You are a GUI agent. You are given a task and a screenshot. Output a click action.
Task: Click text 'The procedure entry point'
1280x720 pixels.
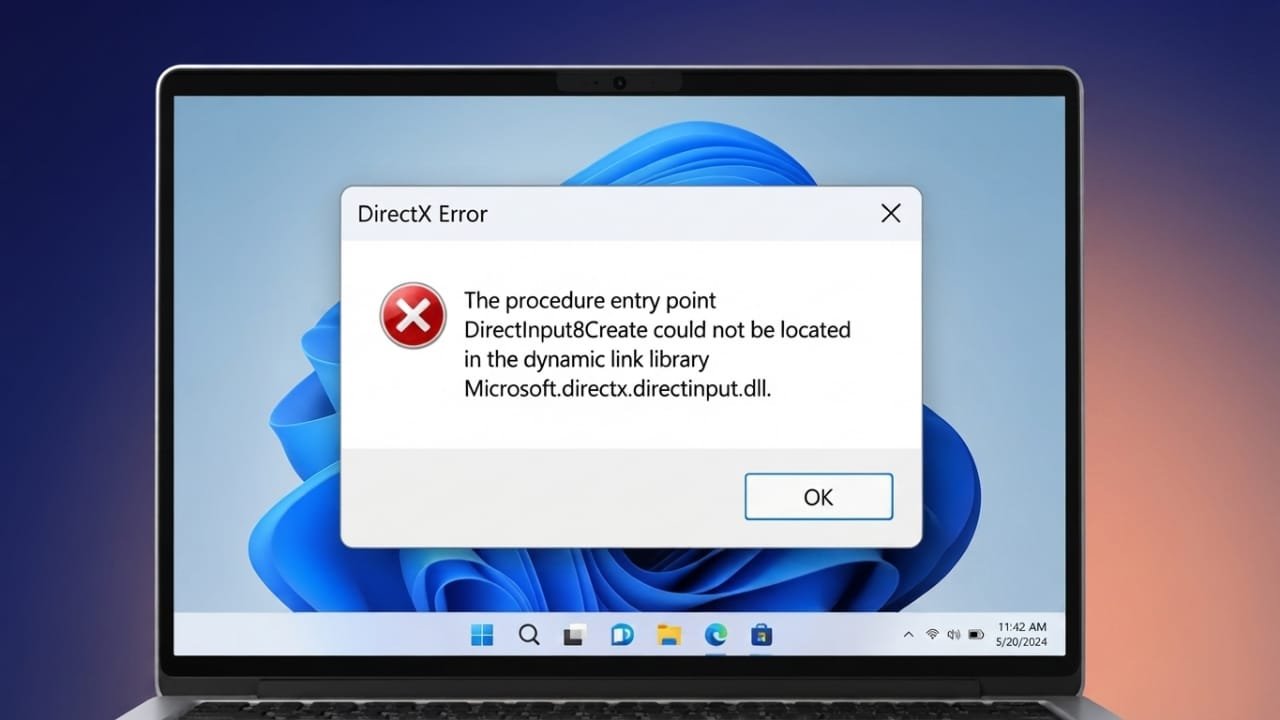[590, 300]
